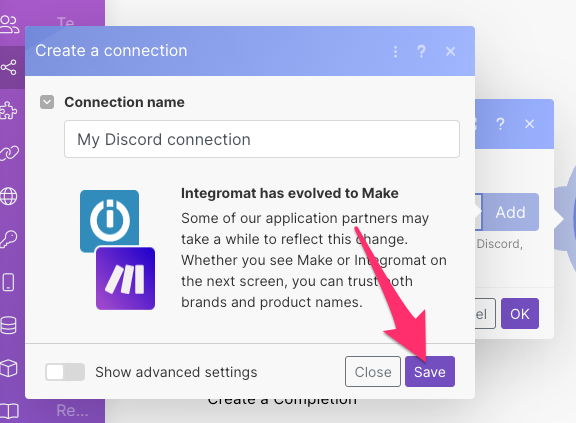Open help for Create a connection dialog
The image size is (576, 423).
(422, 51)
